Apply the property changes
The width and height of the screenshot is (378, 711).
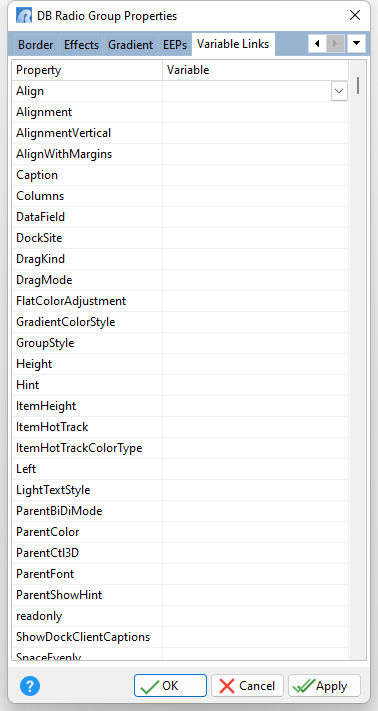pyautogui.click(x=324, y=686)
